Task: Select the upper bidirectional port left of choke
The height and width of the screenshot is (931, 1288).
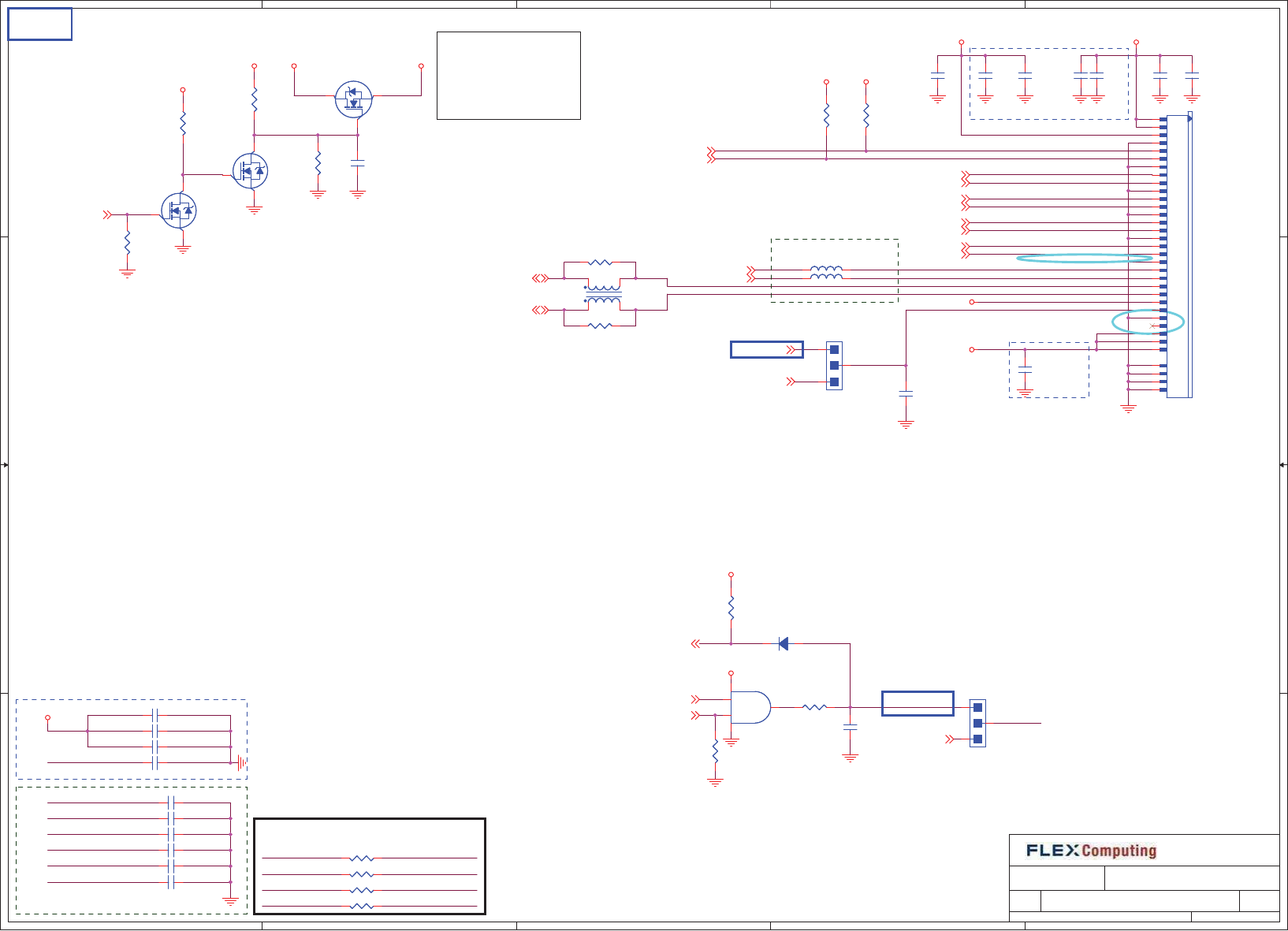Action: tap(540, 278)
